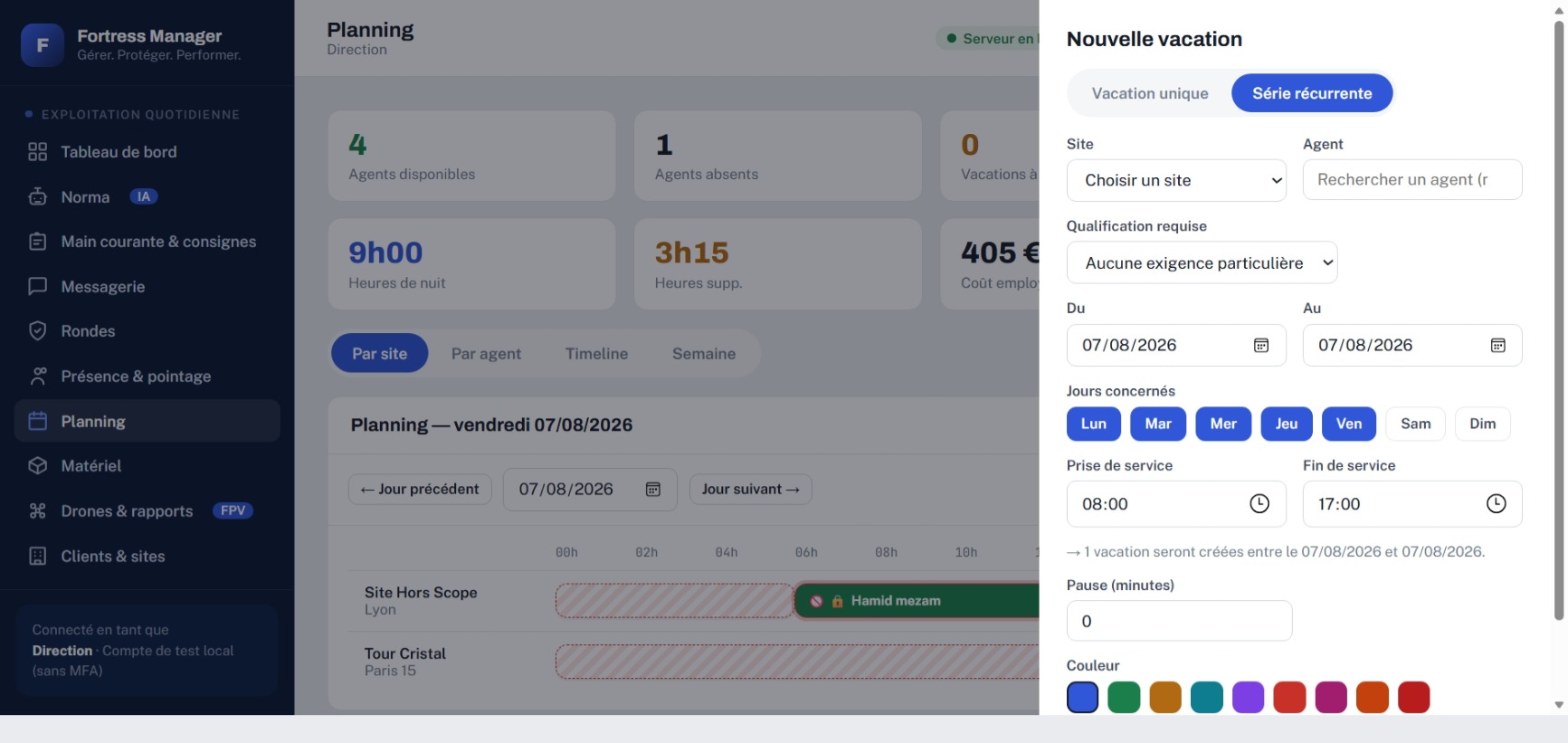The width and height of the screenshot is (1568, 743).
Task: Enable the Dim day chip
Action: 1483,424
